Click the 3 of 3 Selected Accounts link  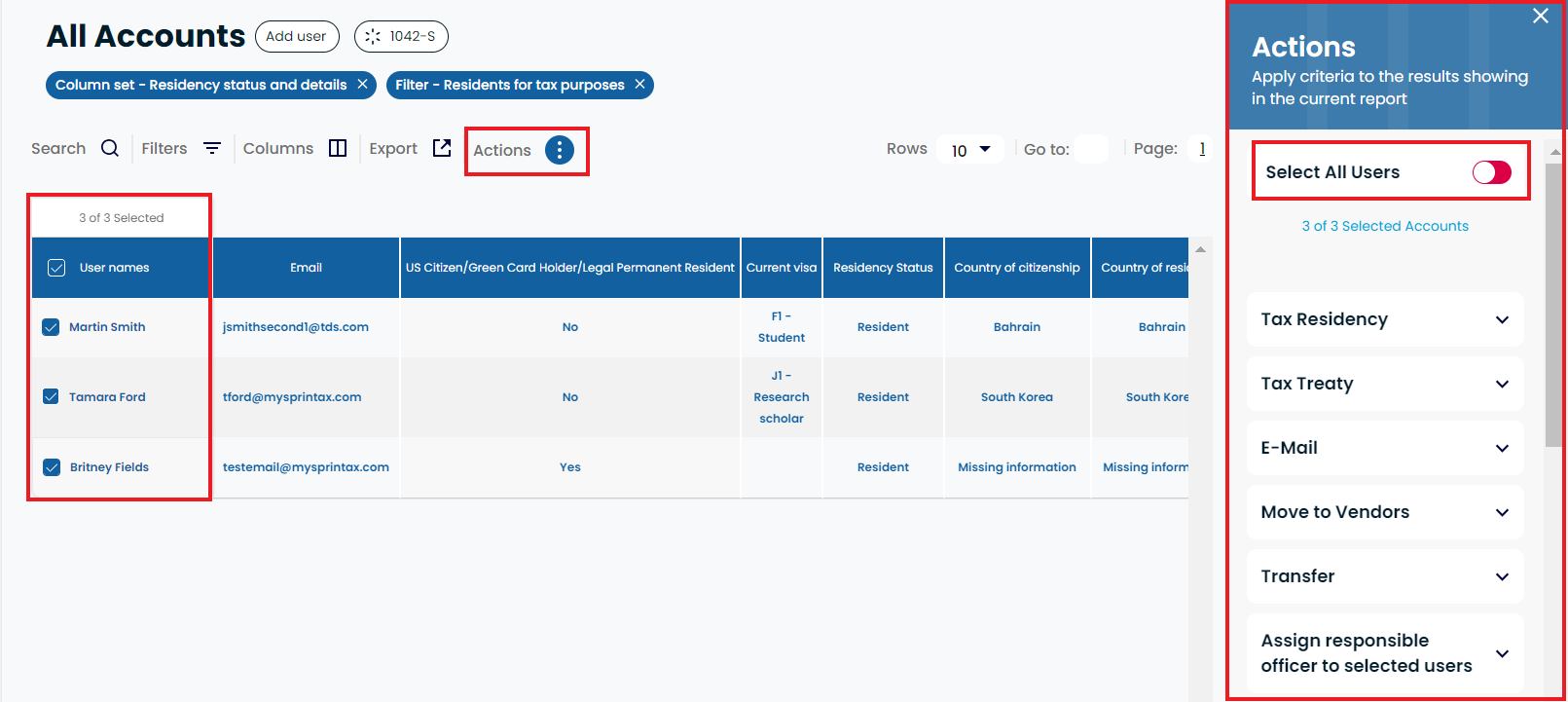tap(1385, 226)
